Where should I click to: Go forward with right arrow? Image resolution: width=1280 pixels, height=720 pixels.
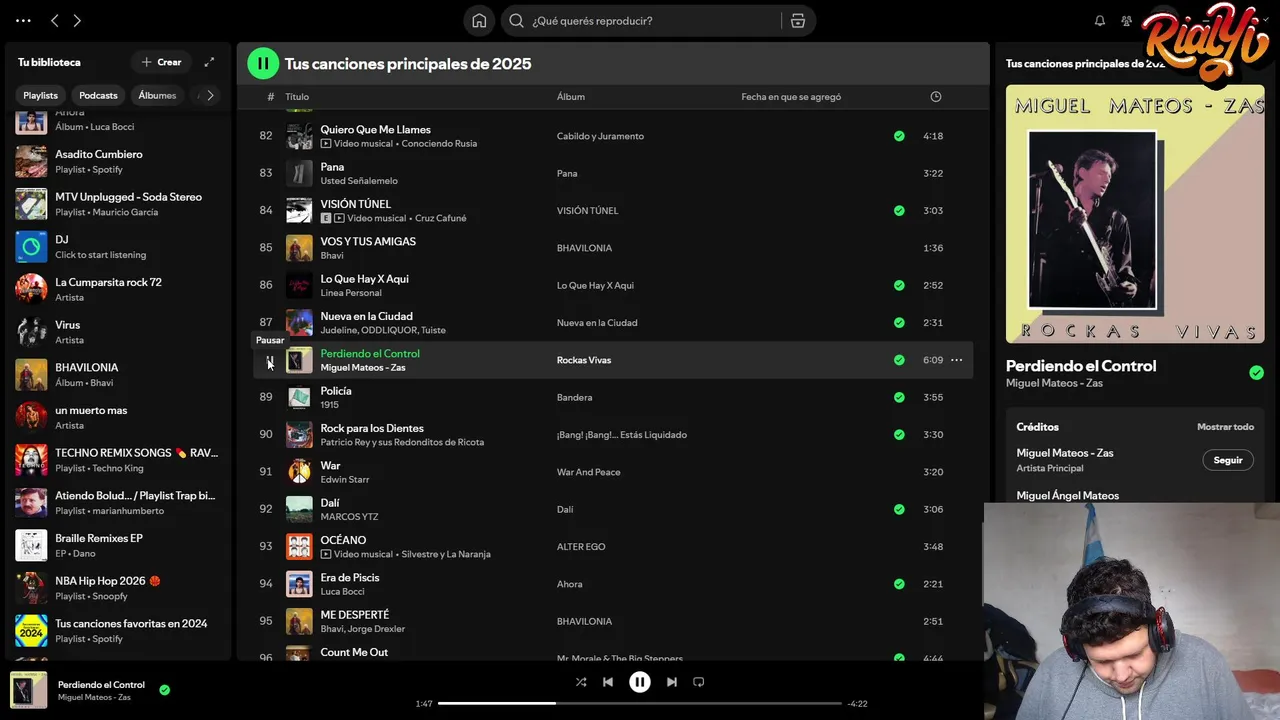click(x=77, y=21)
